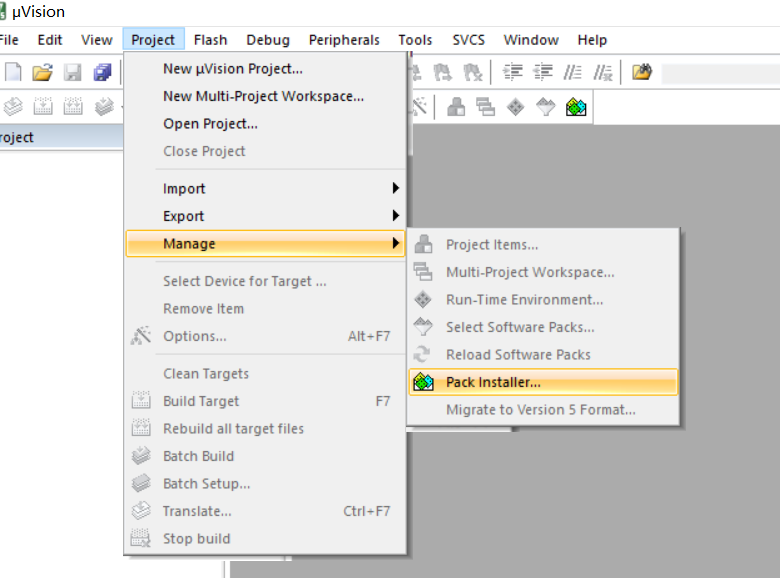The width and height of the screenshot is (780, 578).
Task: Click Run-Time Environment diamond toolbar icon
Action: tap(515, 106)
